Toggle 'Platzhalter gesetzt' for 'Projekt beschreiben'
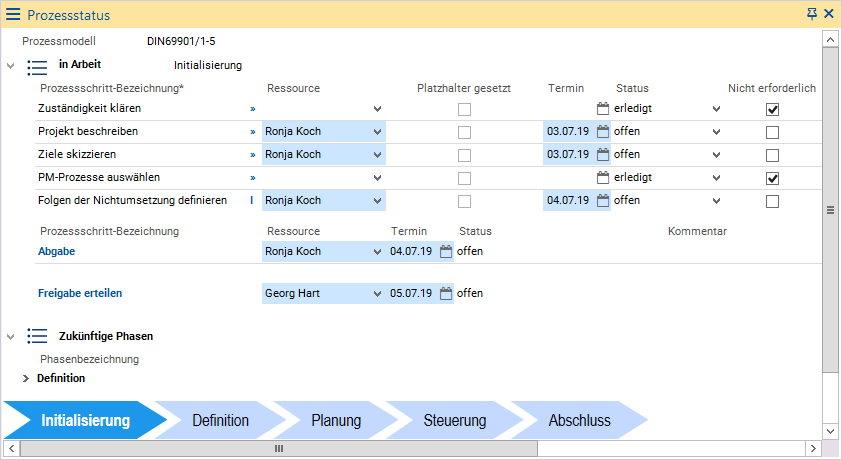842x460 pixels. coord(464,132)
